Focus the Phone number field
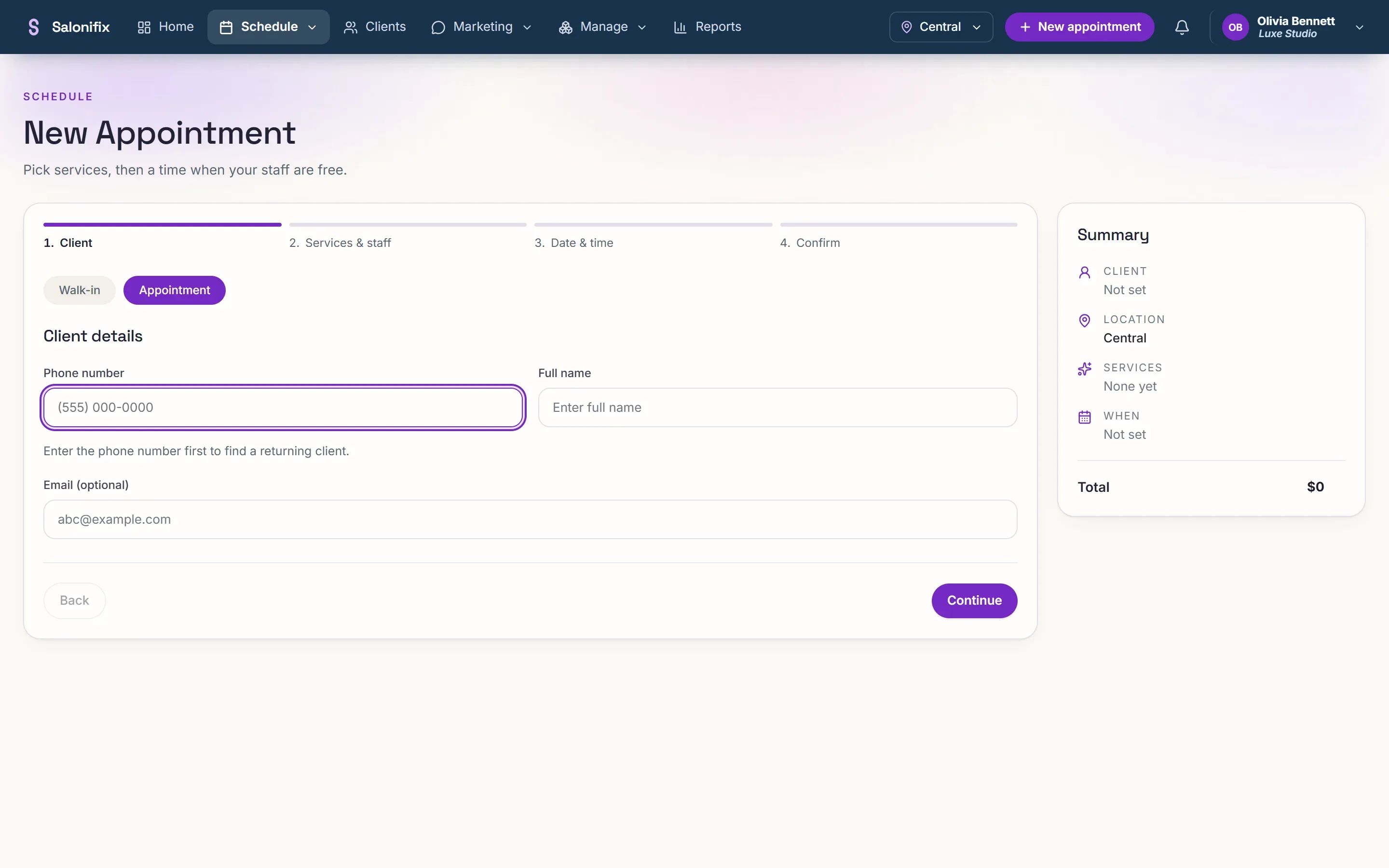The width and height of the screenshot is (1389, 868). pyautogui.click(x=283, y=407)
